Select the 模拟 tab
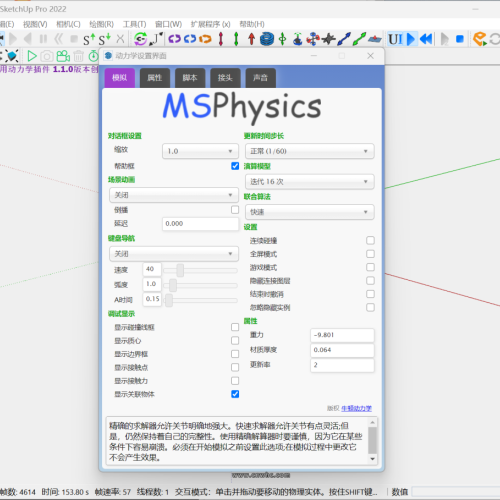500x500 pixels. point(120,78)
